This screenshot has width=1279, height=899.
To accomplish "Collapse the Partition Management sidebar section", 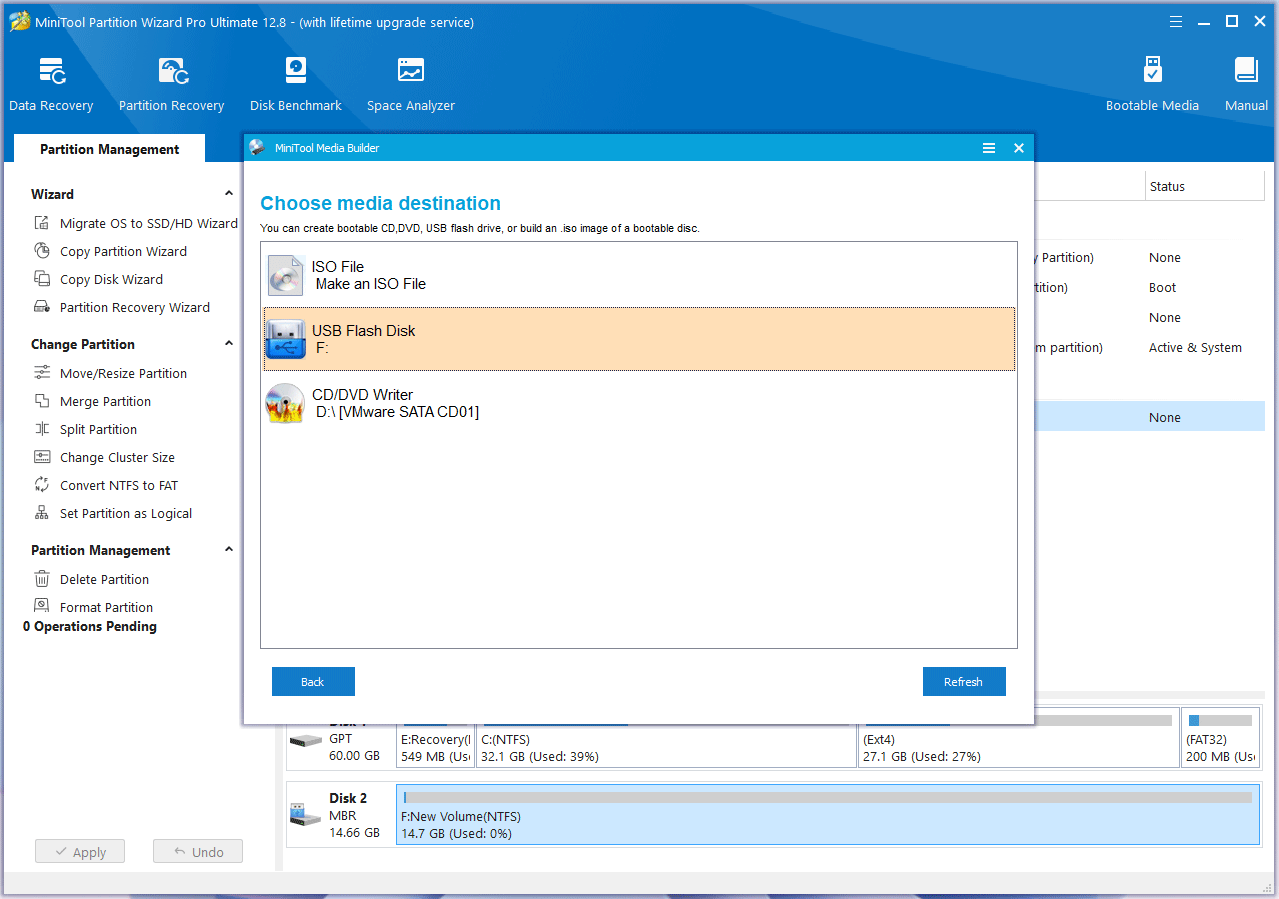I will [228, 550].
